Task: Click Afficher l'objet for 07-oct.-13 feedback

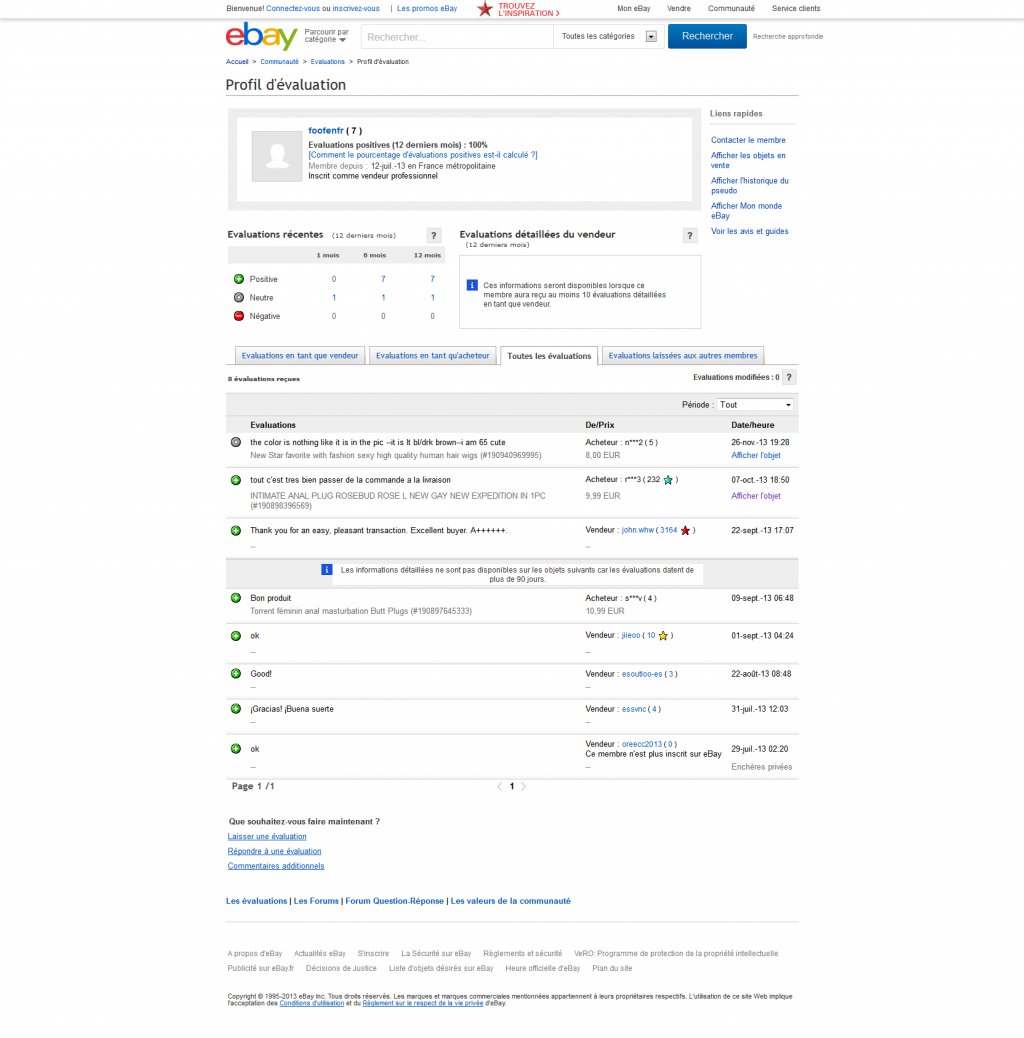Action: [756, 496]
